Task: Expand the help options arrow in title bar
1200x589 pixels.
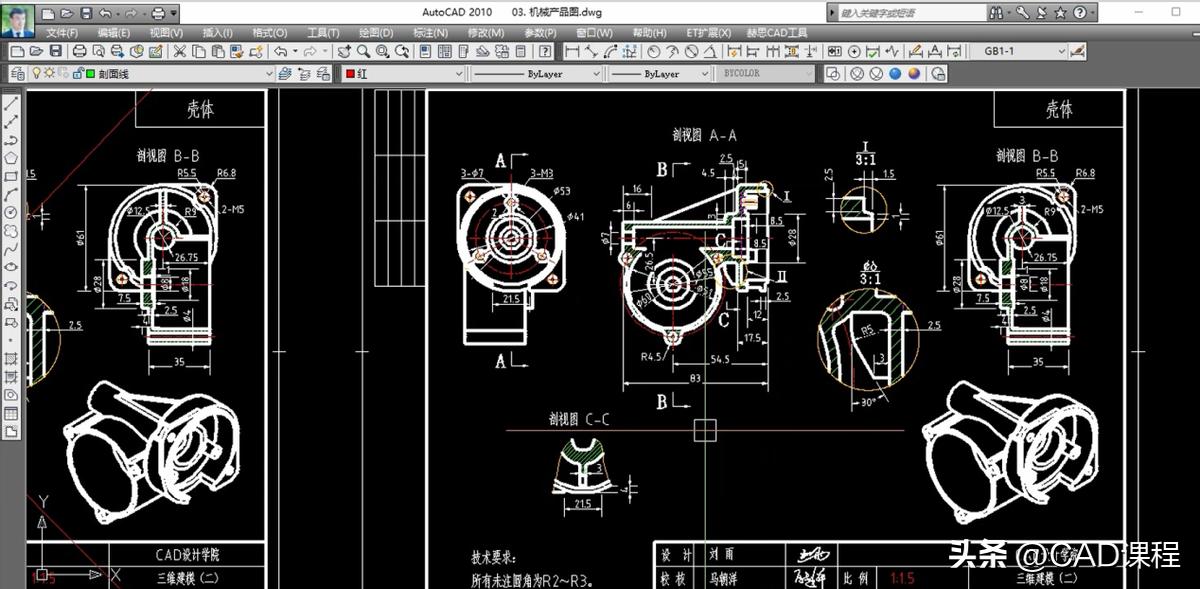Action: click(x=1091, y=13)
